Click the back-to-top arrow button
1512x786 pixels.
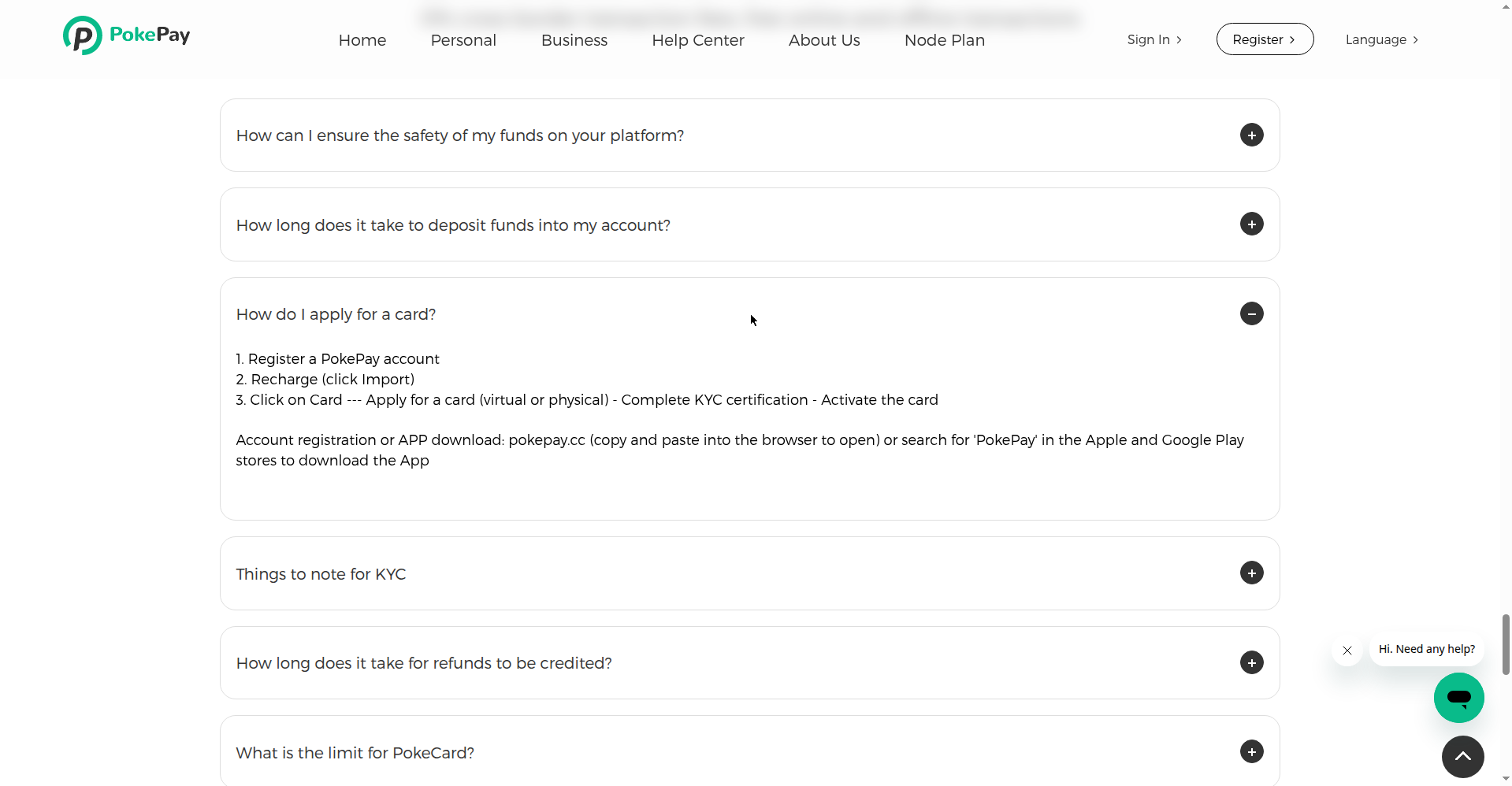(x=1462, y=757)
